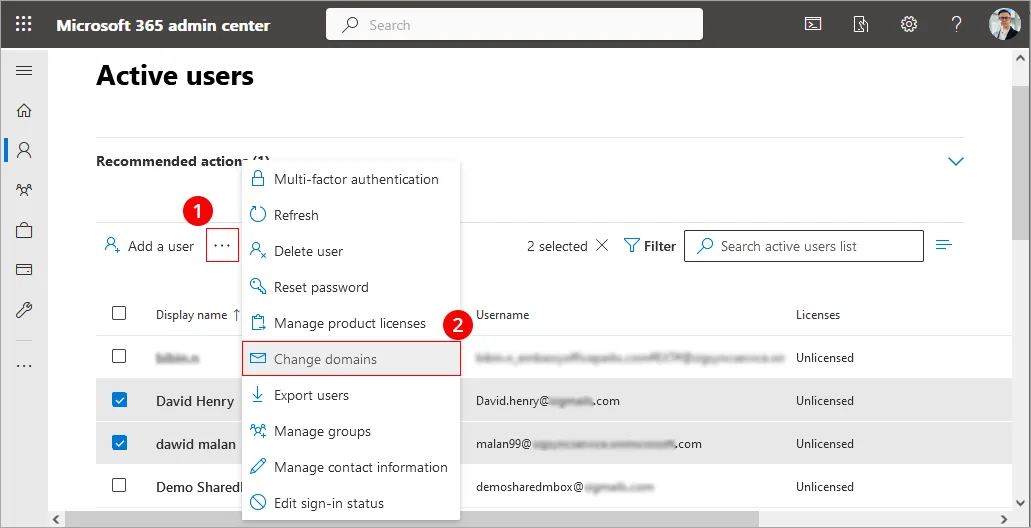Go to Home in the sidebar
The image size is (1031, 528).
(24, 110)
